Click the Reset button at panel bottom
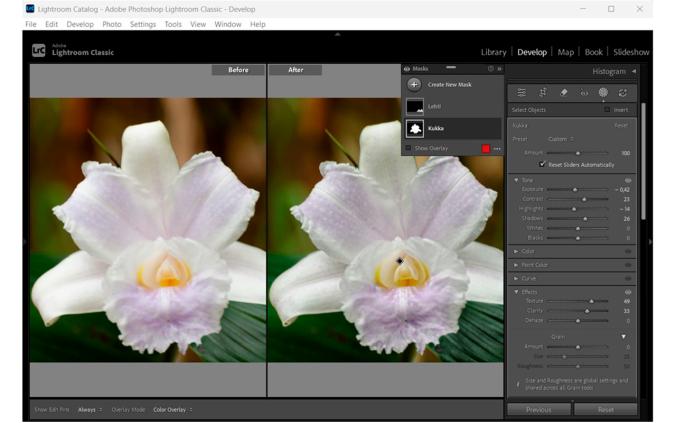Screen dimensions: 676x423 606,410
